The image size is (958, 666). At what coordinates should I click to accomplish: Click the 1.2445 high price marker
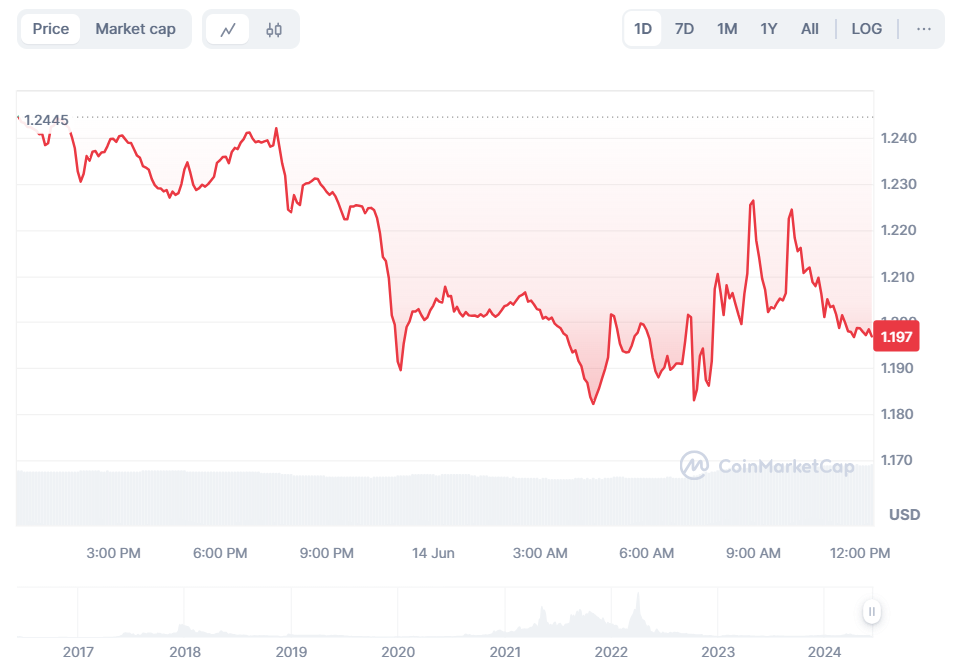pos(44,120)
